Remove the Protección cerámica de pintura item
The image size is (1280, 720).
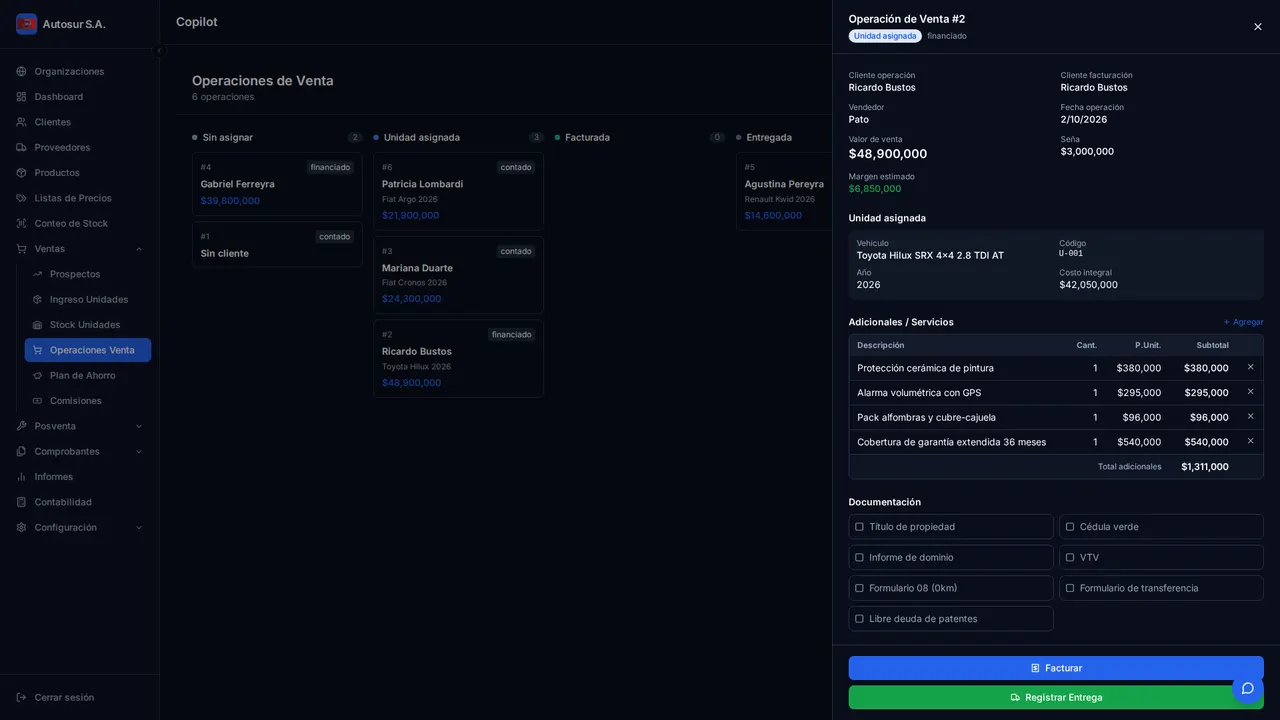click(1250, 367)
